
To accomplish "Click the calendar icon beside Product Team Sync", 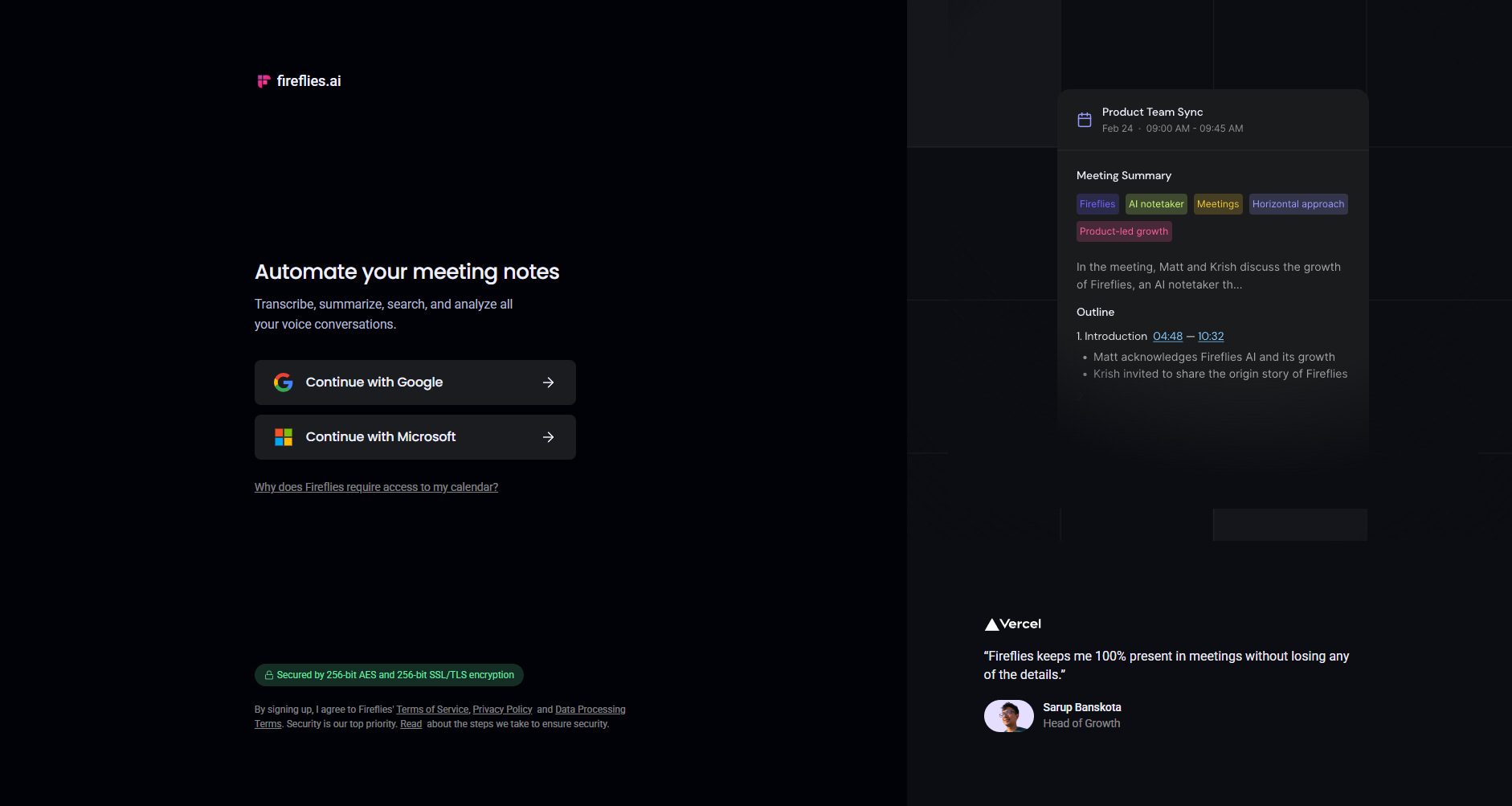I will [1085, 120].
